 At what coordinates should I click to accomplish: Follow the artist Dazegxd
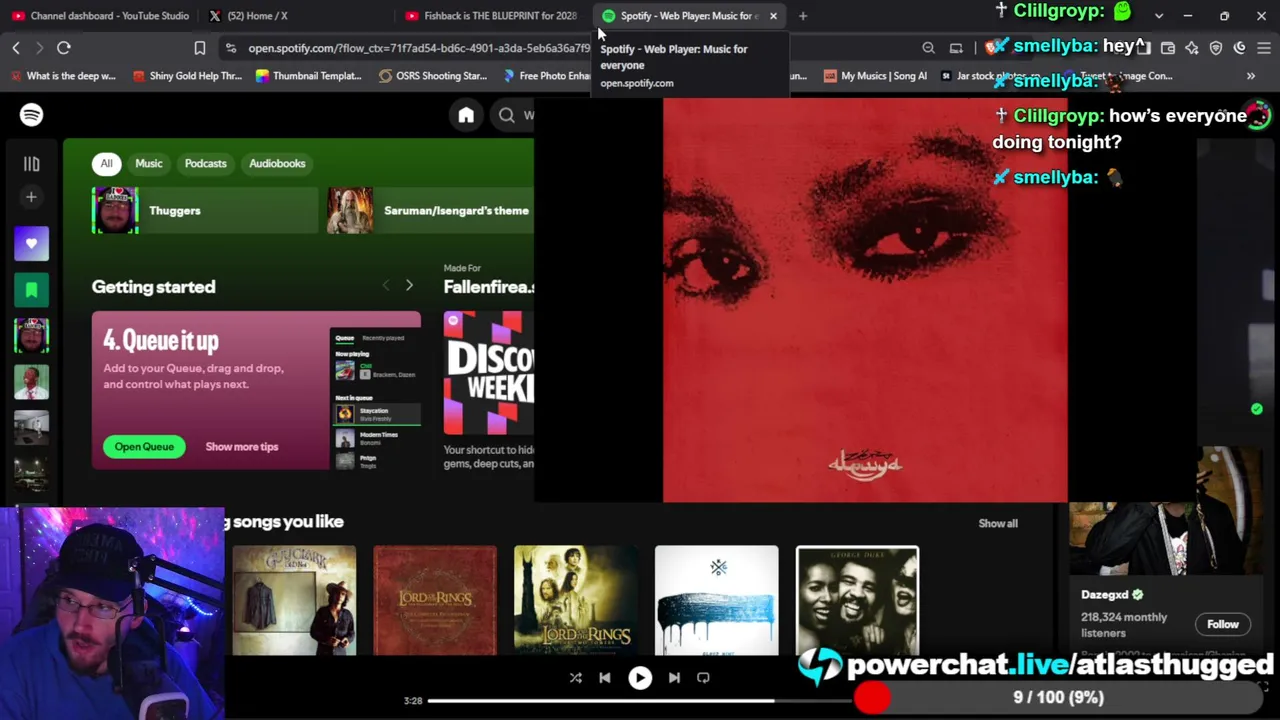pos(1223,624)
